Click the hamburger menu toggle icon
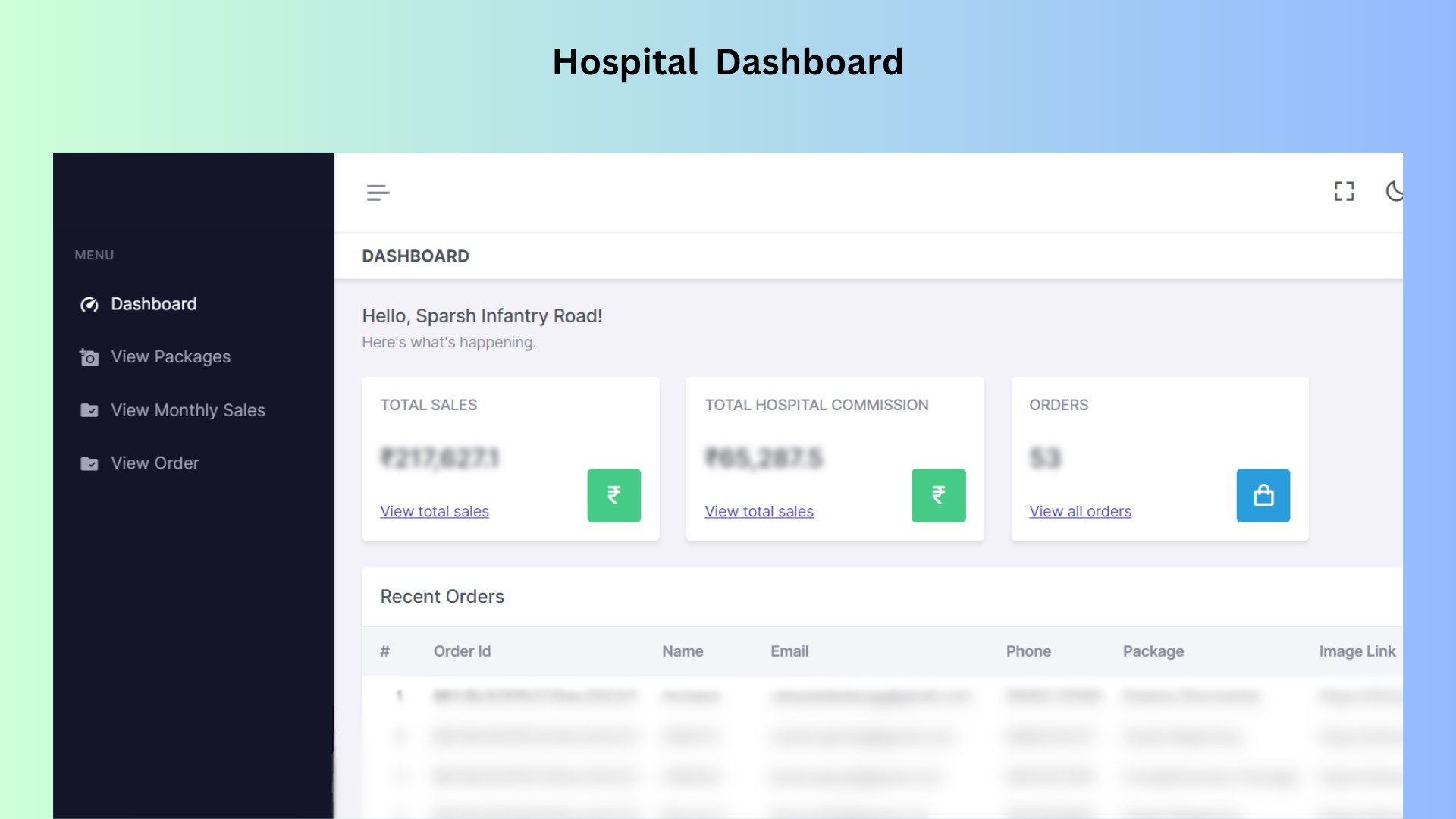 click(378, 192)
